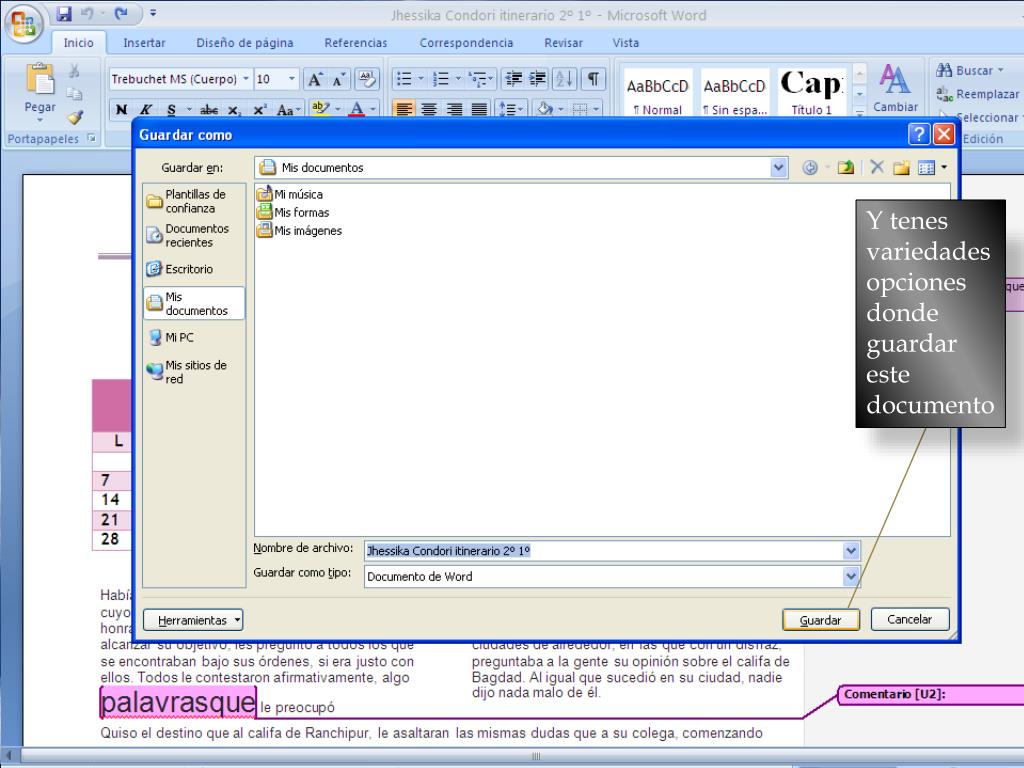The height and width of the screenshot is (768, 1024).
Task: Click the Save icon in quick access toolbar
Action: point(63,13)
